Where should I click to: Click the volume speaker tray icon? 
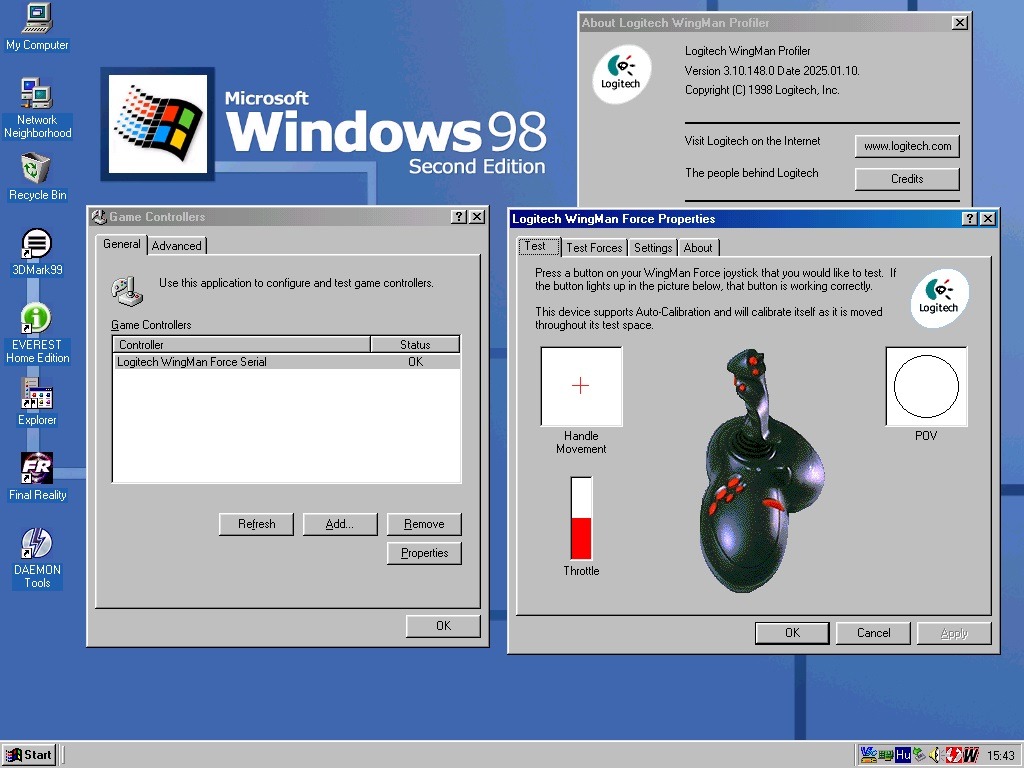[x=935, y=755]
